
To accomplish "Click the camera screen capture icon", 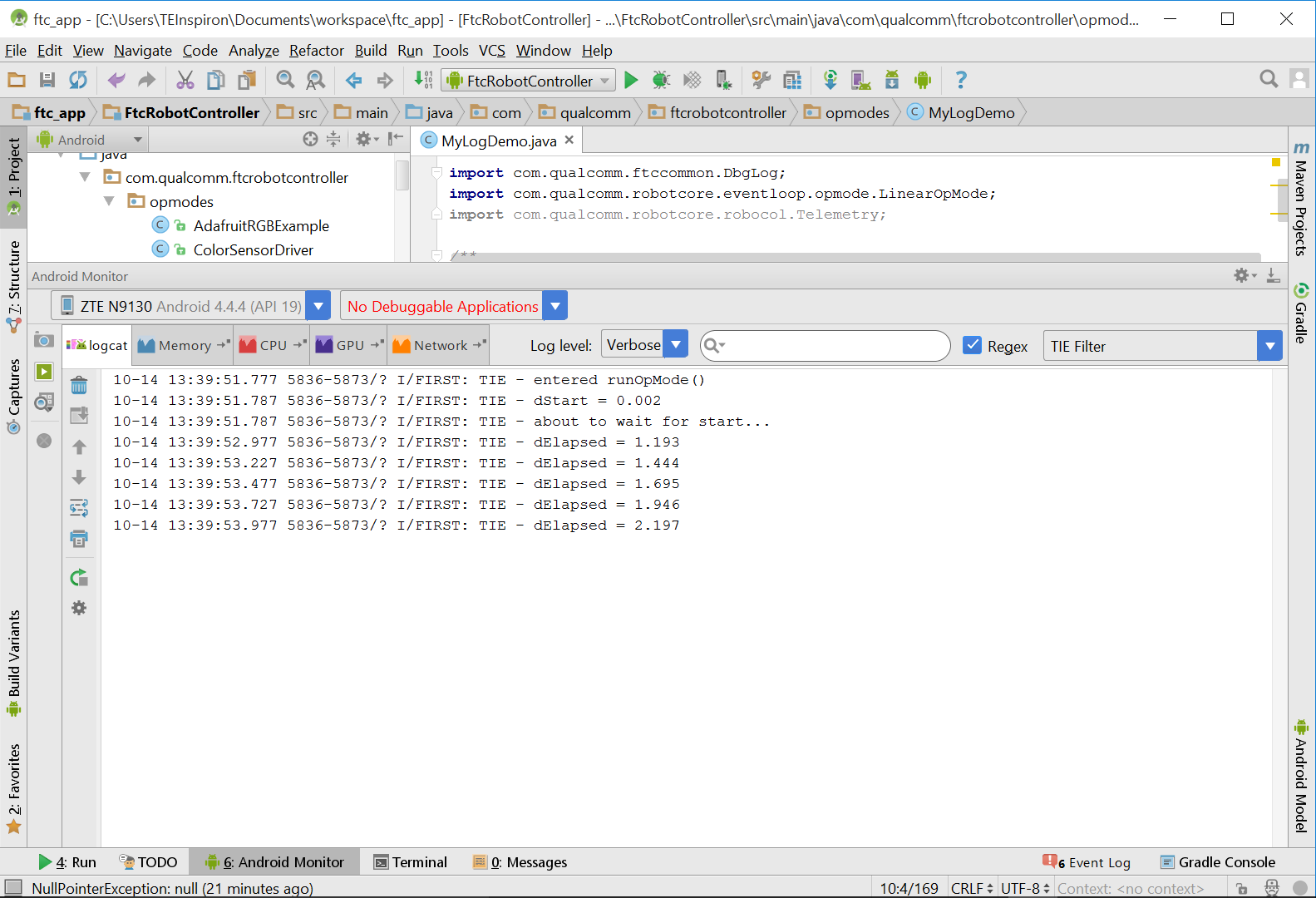I will 44,340.
